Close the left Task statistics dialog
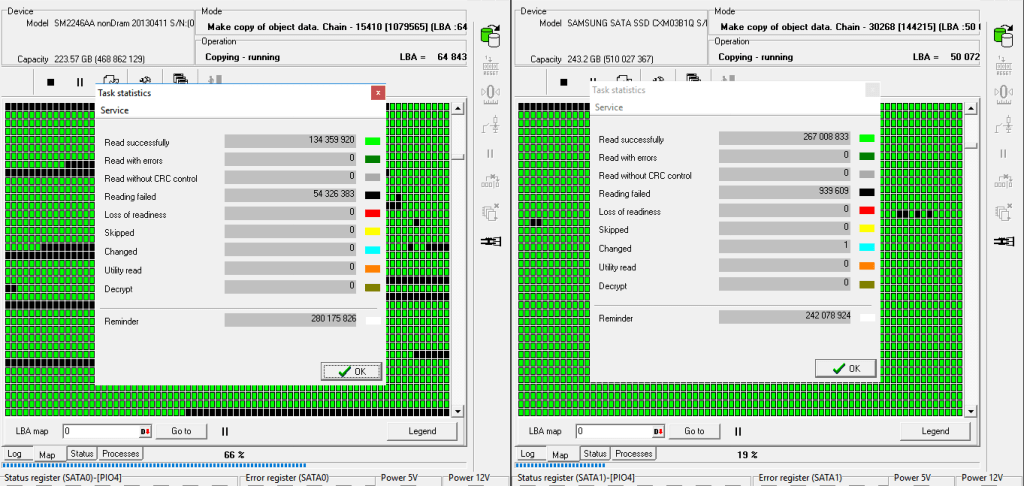Screen dimensions: 1024x486 (x=378, y=92)
